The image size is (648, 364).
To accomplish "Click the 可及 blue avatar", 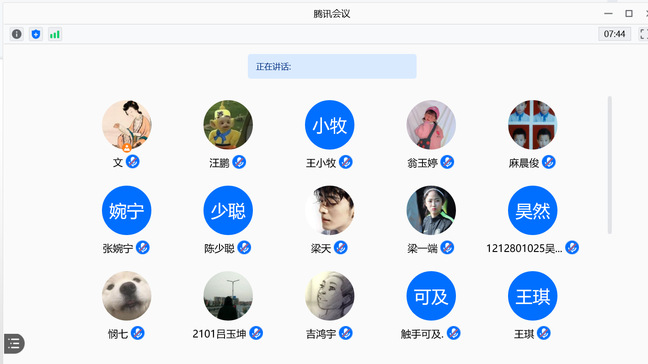I will click(431, 296).
